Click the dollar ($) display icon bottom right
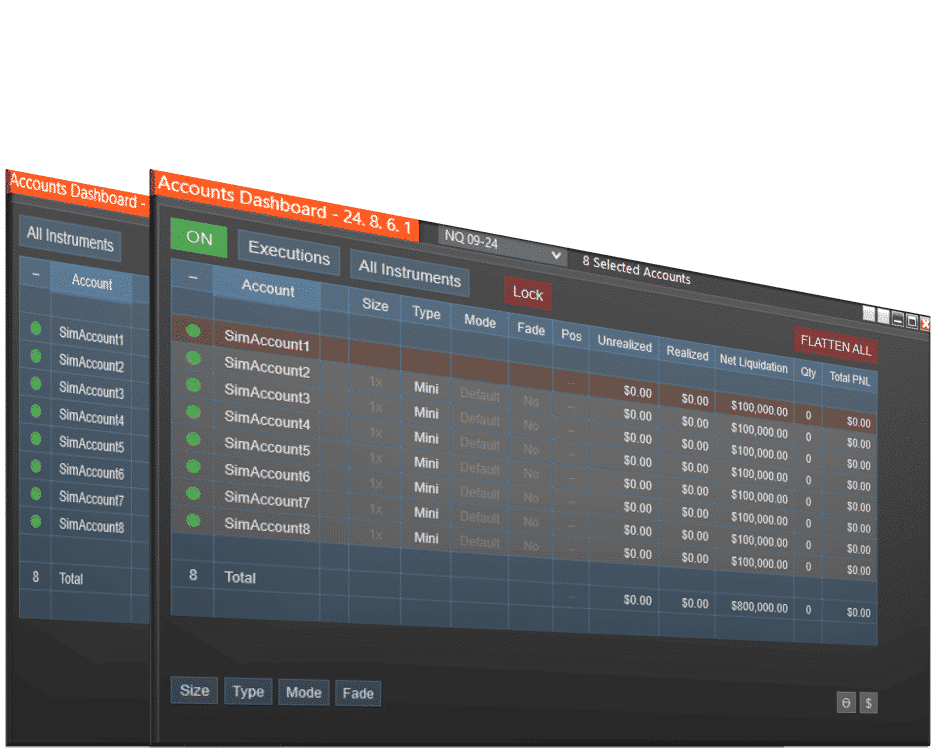This screenshot has width=937, height=748. click(868, 703)
